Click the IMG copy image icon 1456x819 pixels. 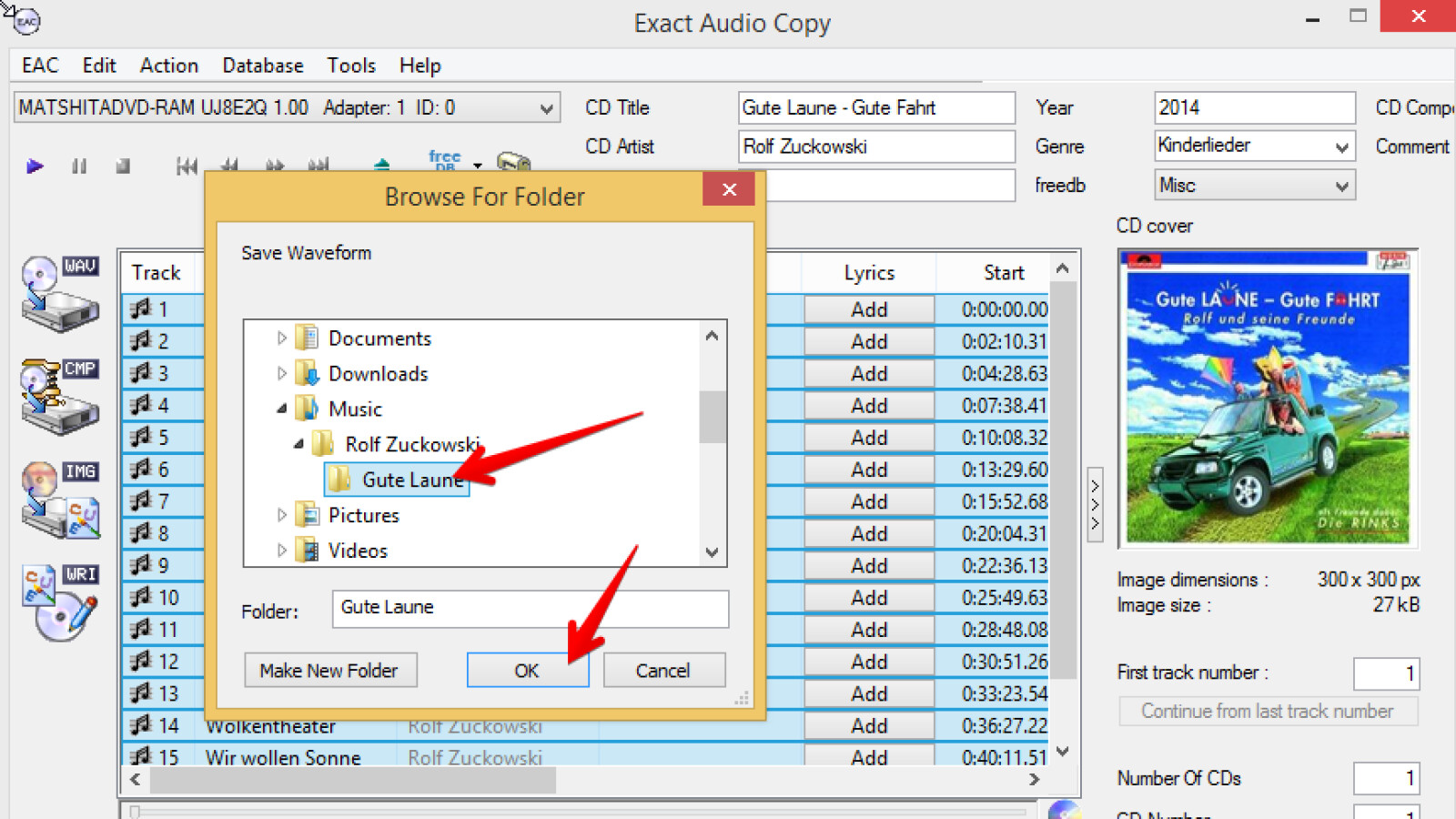[x=60, y=499]
